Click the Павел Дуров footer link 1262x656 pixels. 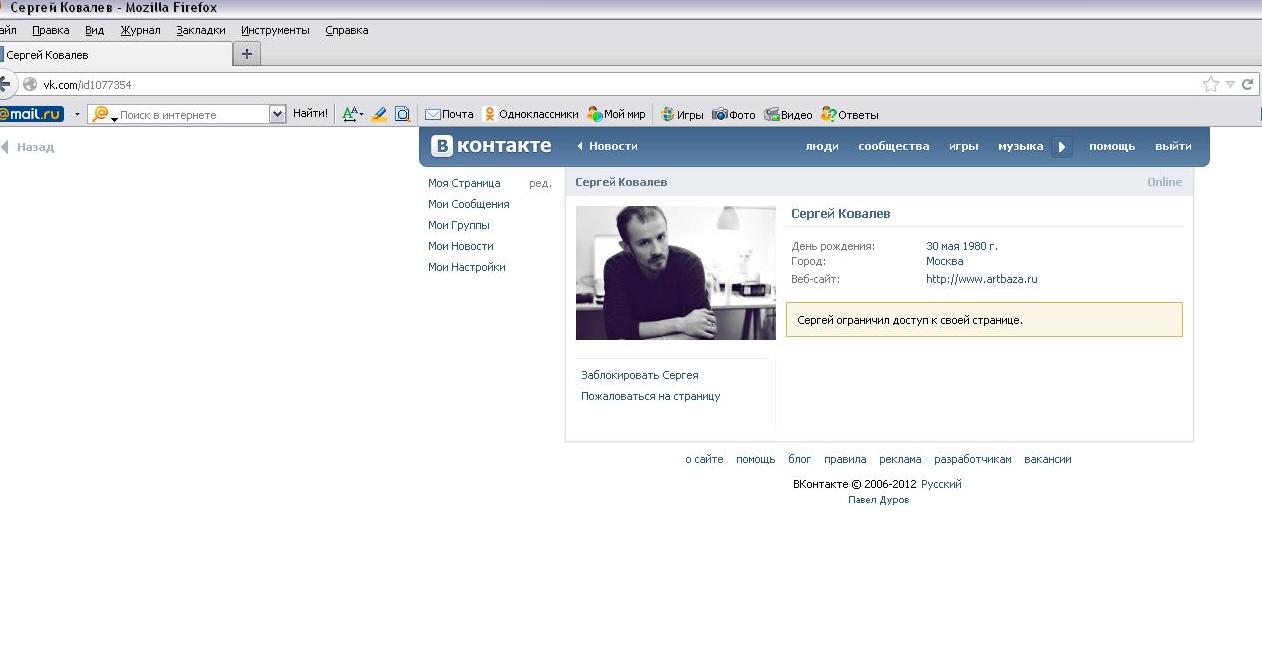879,500
